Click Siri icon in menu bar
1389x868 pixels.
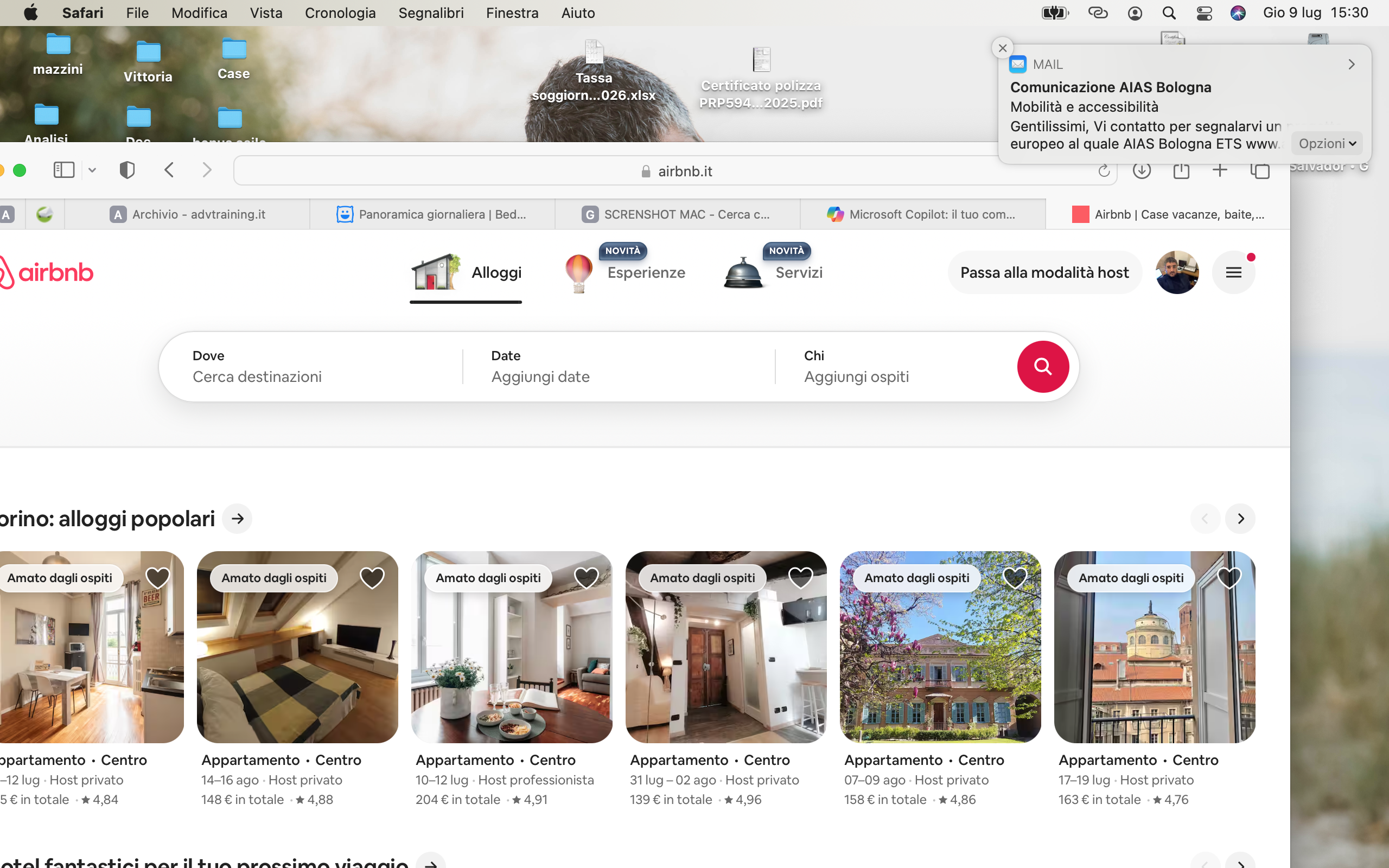pyautogui.click(x=1238, y=12)
